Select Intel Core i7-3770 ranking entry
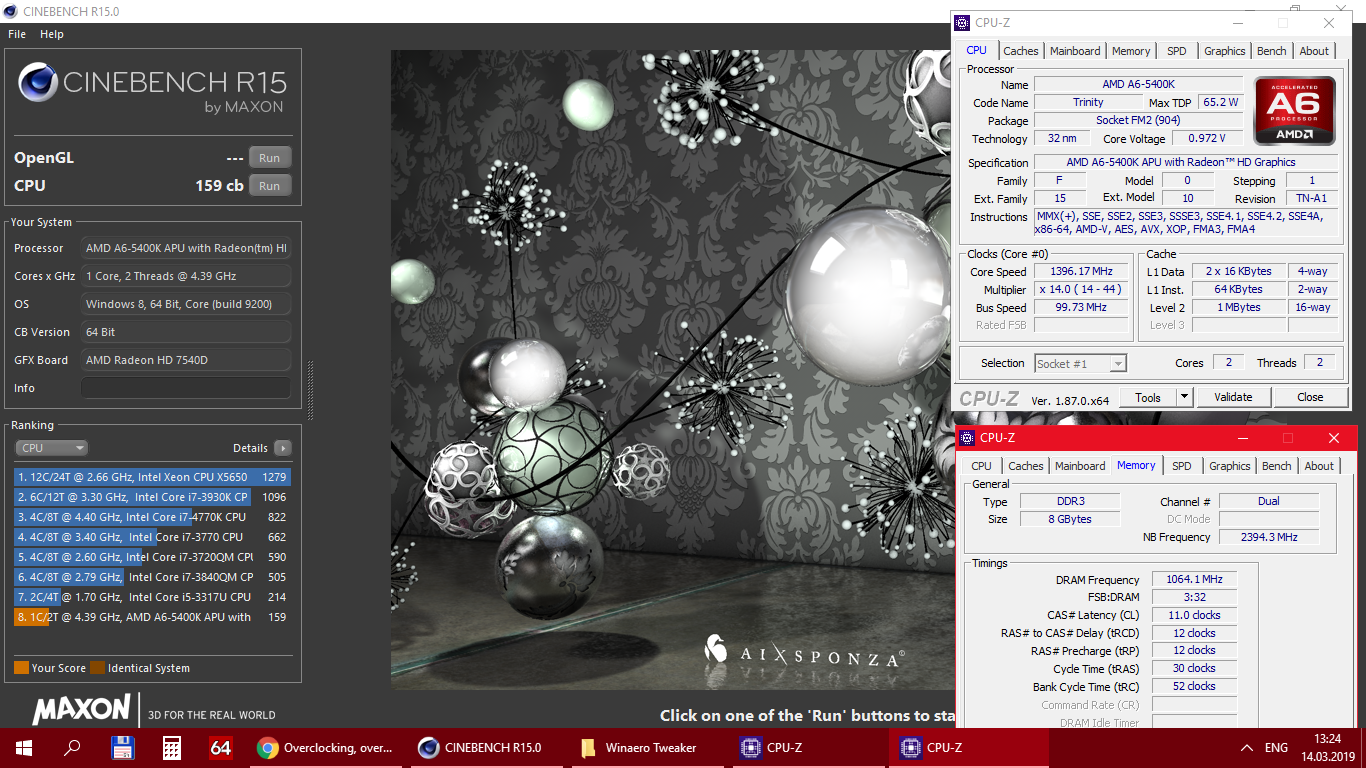Viewport: 1366px width, 768px height. click(152, 537)
